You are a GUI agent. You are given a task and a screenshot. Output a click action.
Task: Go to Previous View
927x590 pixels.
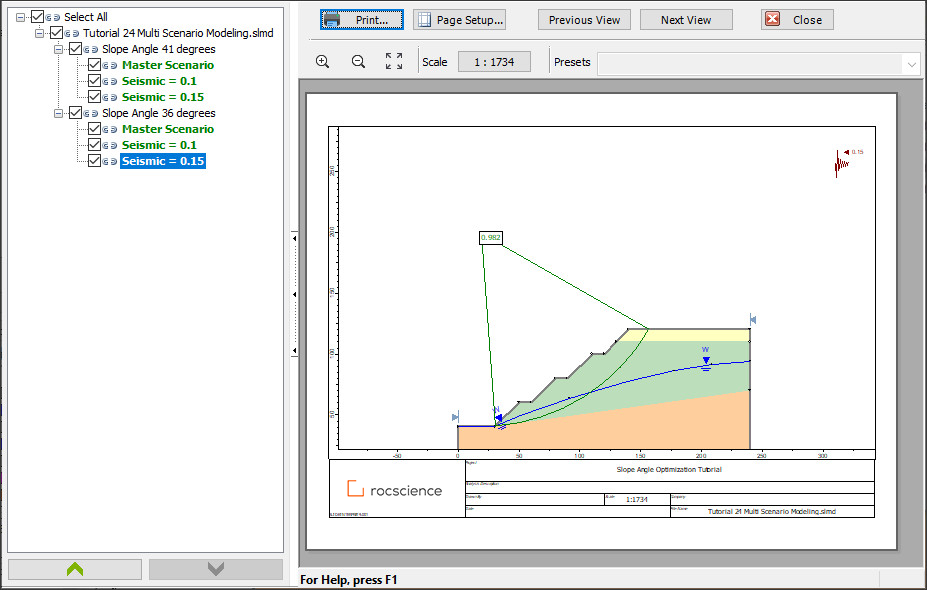tap(584, 20)
